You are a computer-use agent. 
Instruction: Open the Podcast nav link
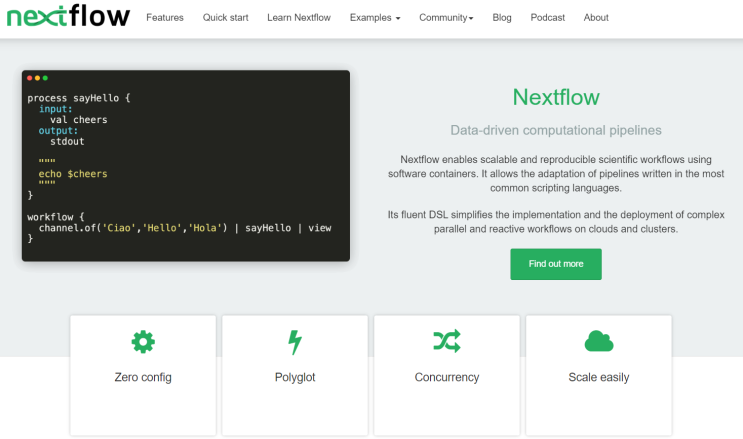548,18
